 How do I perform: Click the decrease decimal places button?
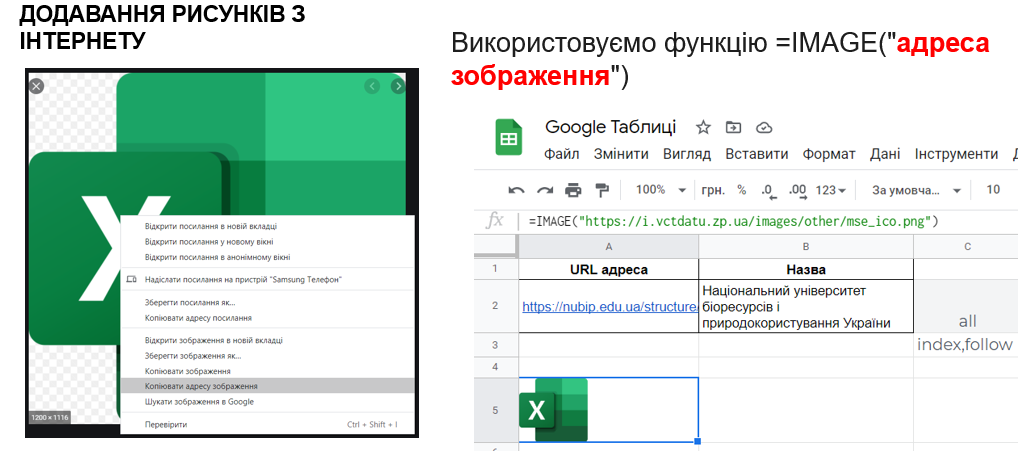[x=767, y=190]
